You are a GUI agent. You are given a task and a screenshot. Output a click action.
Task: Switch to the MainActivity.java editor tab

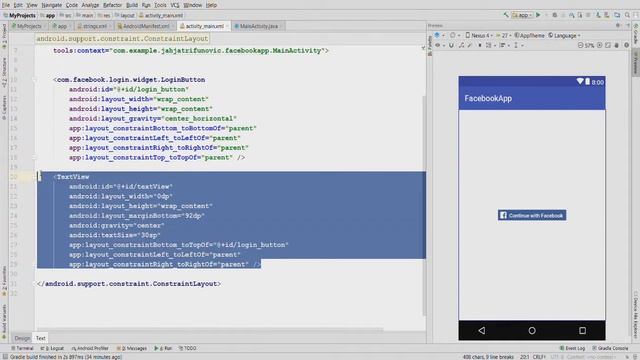258,26
